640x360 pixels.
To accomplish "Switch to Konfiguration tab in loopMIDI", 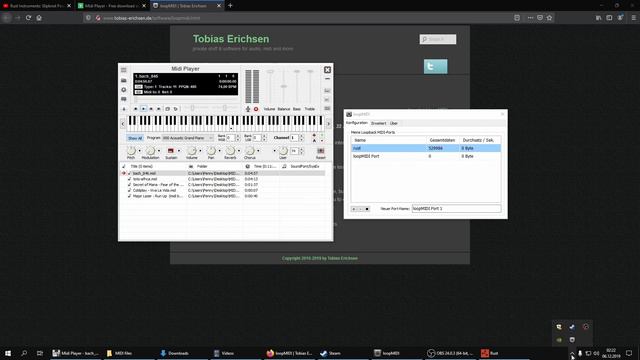I will pos(357,123).
